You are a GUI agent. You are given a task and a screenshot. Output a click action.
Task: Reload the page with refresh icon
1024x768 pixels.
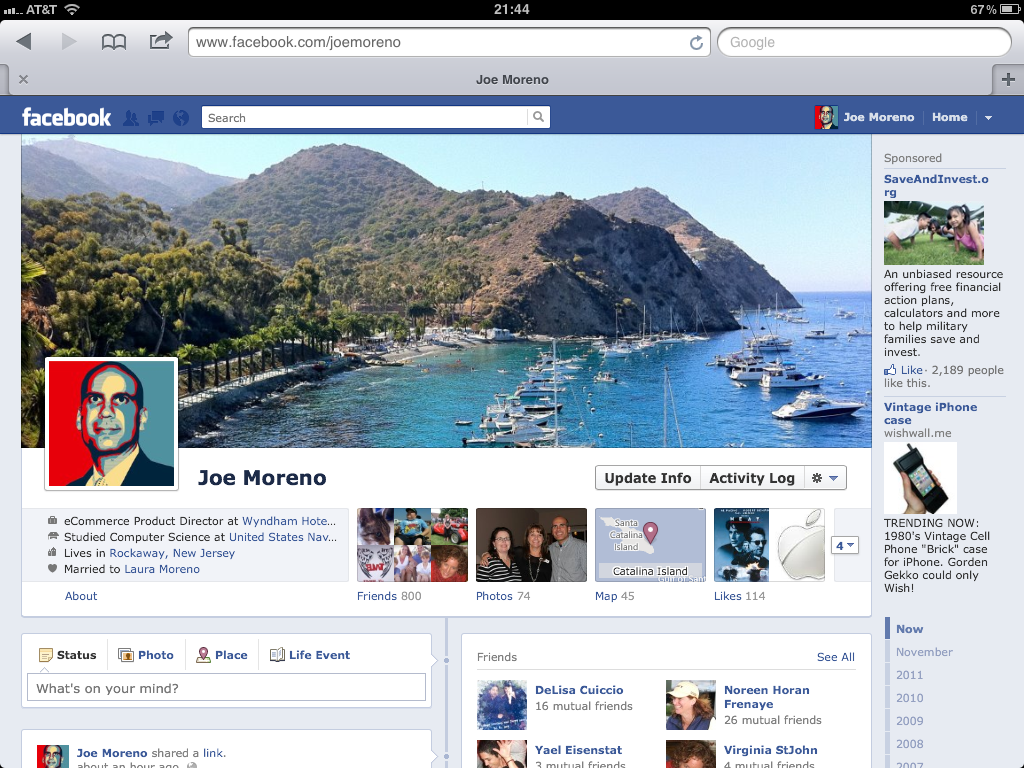point(696,42)
